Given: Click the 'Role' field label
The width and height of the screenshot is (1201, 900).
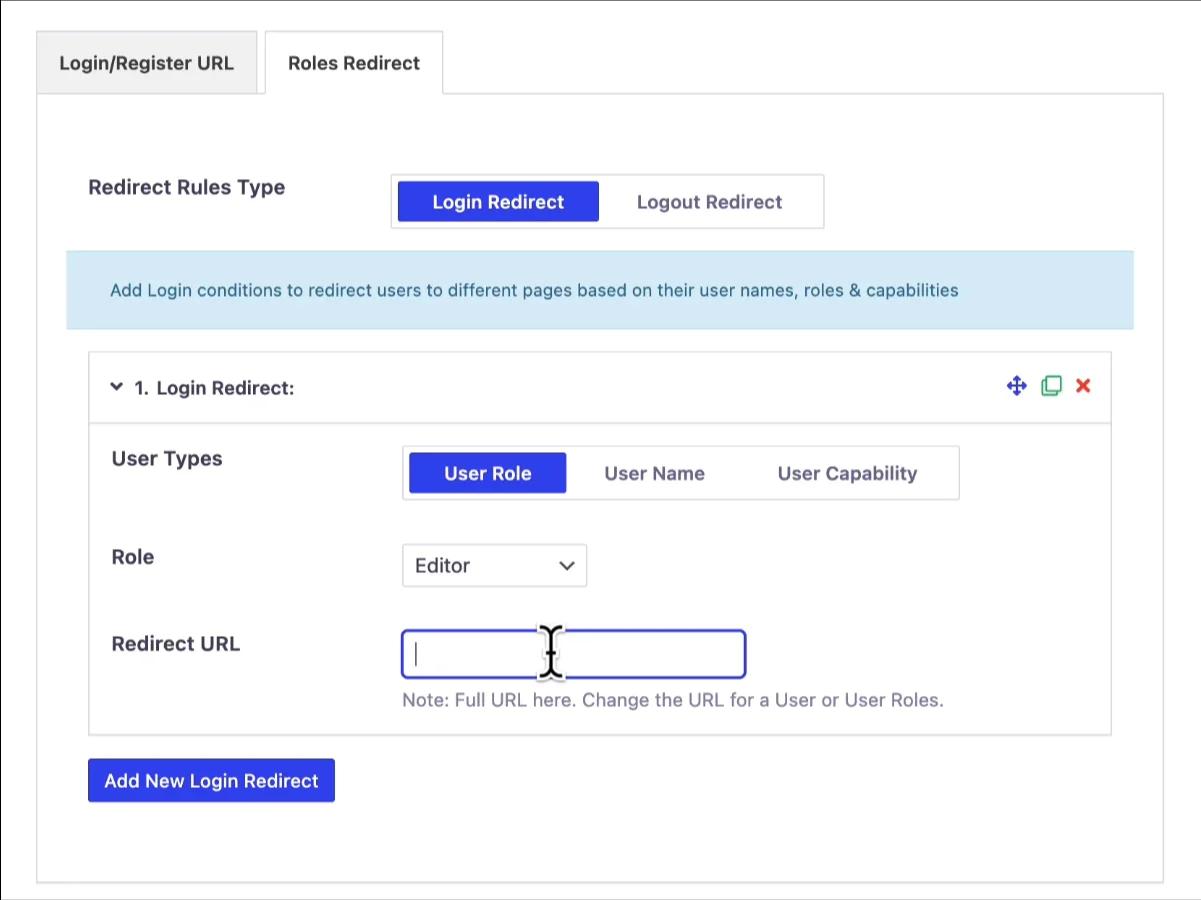Looking at the screenshot, I should point(132,557).
